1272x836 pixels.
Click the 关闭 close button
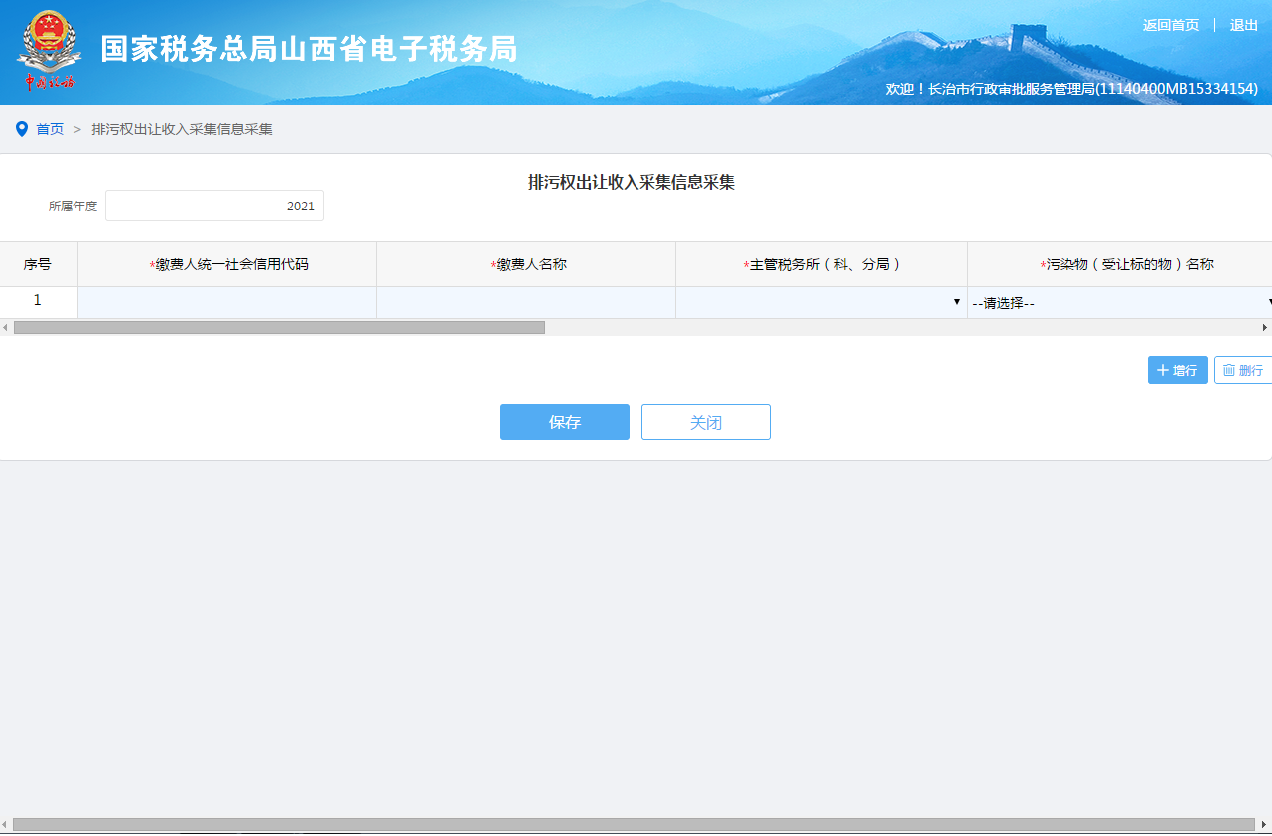[706, 422]
